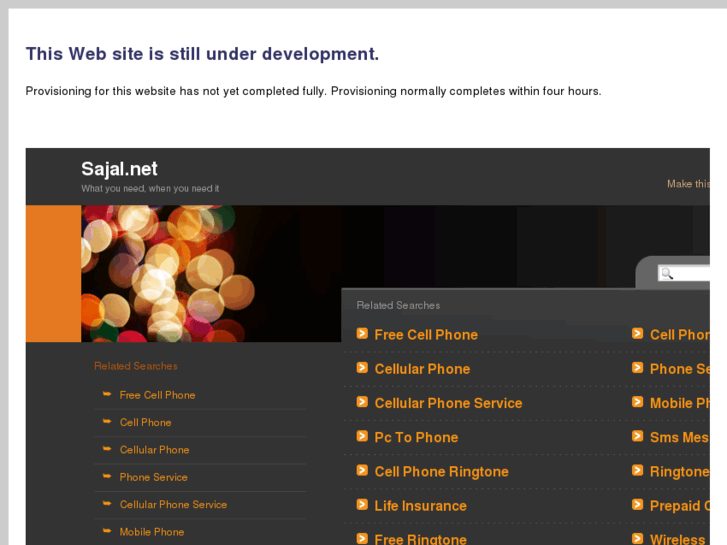
Task: Click arrow icon next to Cellular Phone Service in main list
Action: (362, 402)
